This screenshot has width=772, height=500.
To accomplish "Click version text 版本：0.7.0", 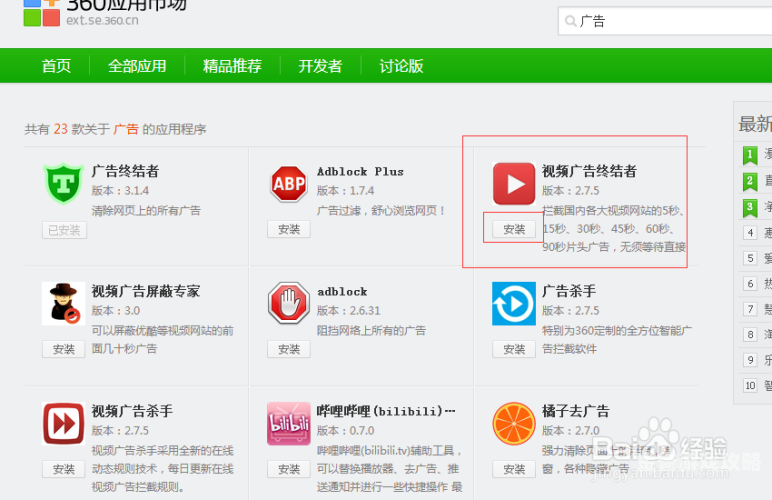I will 346,431.
